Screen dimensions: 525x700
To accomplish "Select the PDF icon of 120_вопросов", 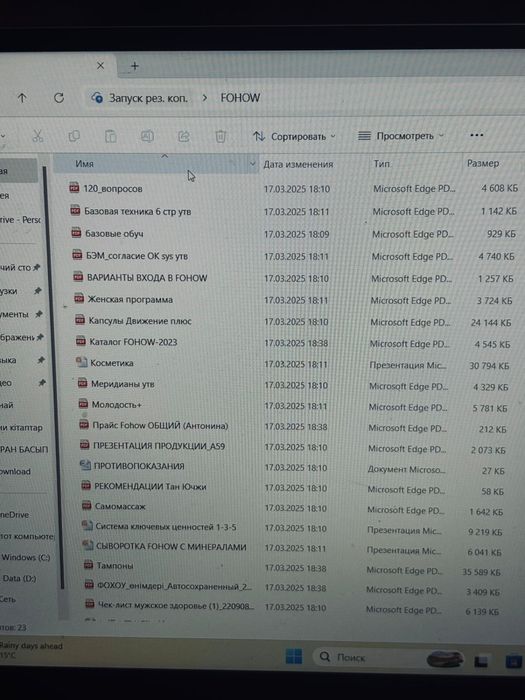I will tap(74, 188).
